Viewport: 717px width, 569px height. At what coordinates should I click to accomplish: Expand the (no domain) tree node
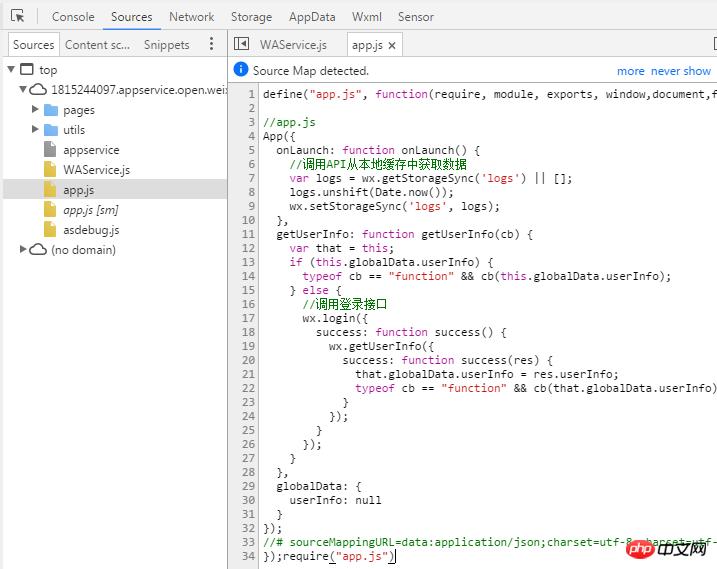tap(23, 249)
